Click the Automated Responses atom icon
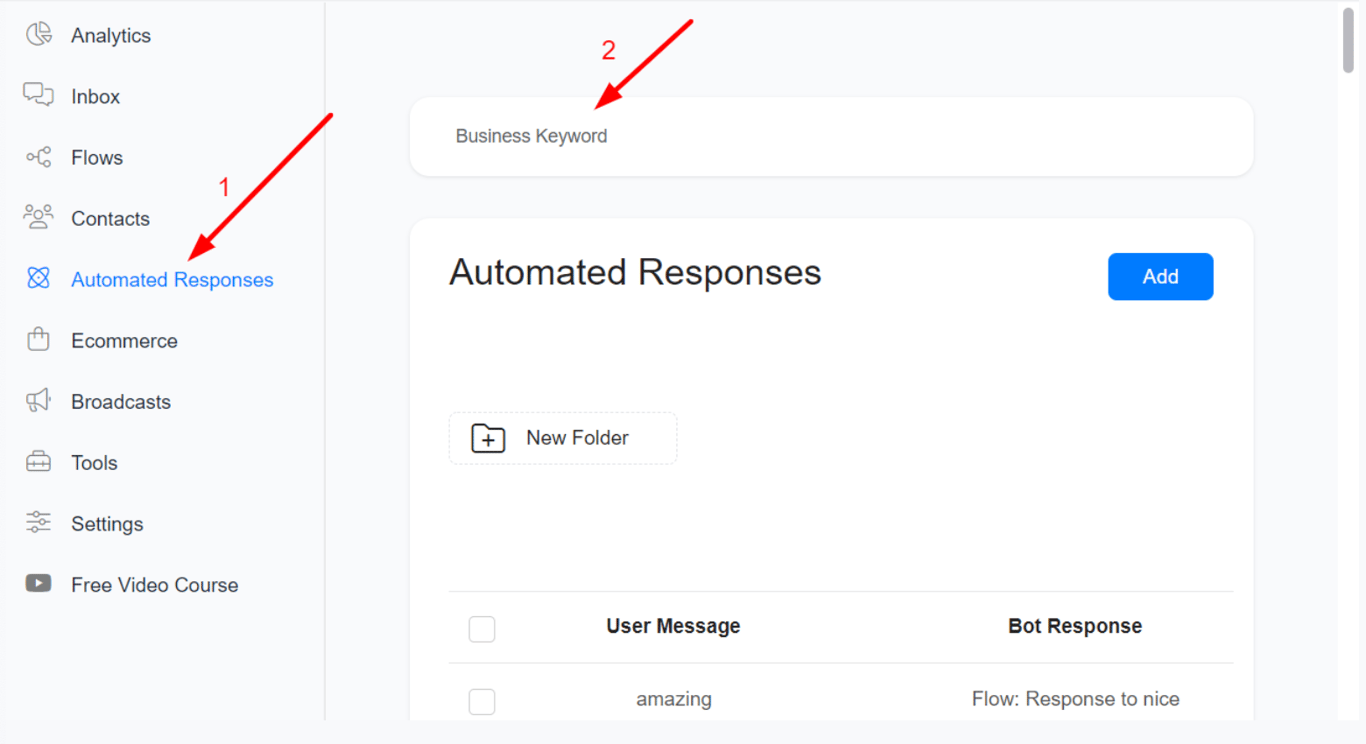Screen dimensions: 1366x744 (38, 278)
